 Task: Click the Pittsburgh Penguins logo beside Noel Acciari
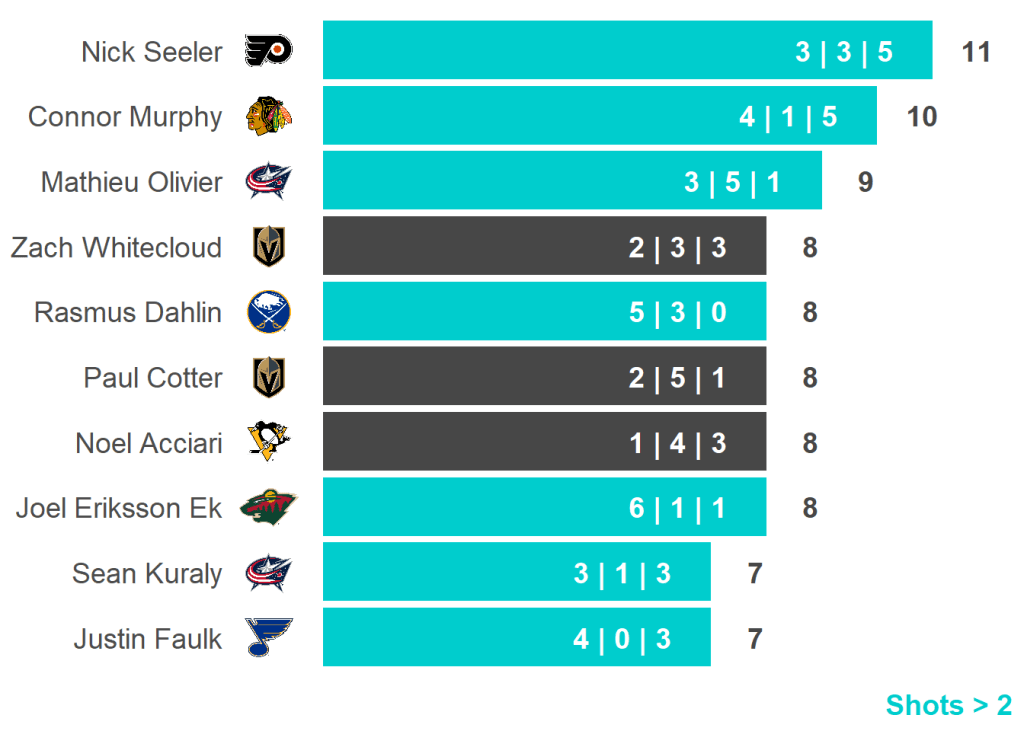[x=268, y=442]
